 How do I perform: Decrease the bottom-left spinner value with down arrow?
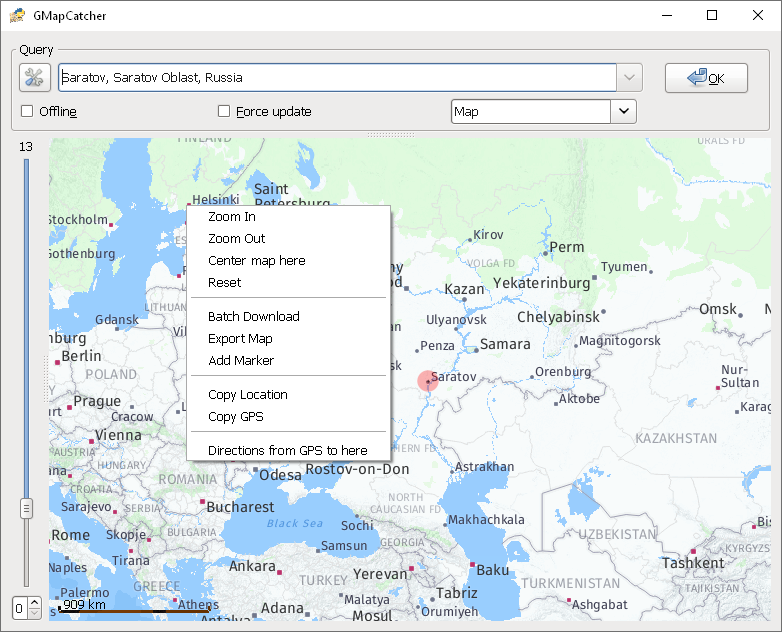click(34, 613)
